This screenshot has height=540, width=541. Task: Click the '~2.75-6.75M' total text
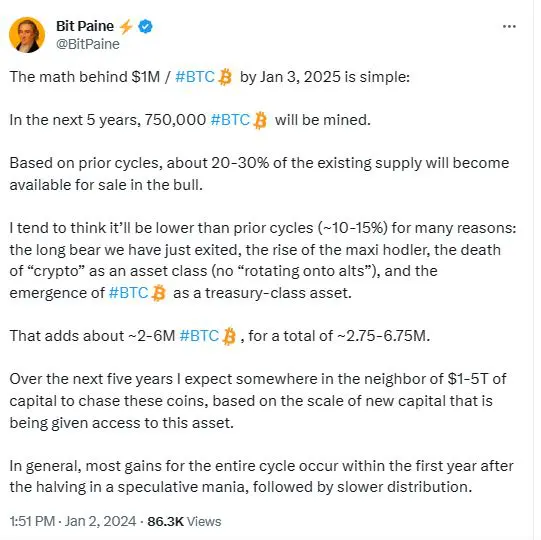point(383,336)
